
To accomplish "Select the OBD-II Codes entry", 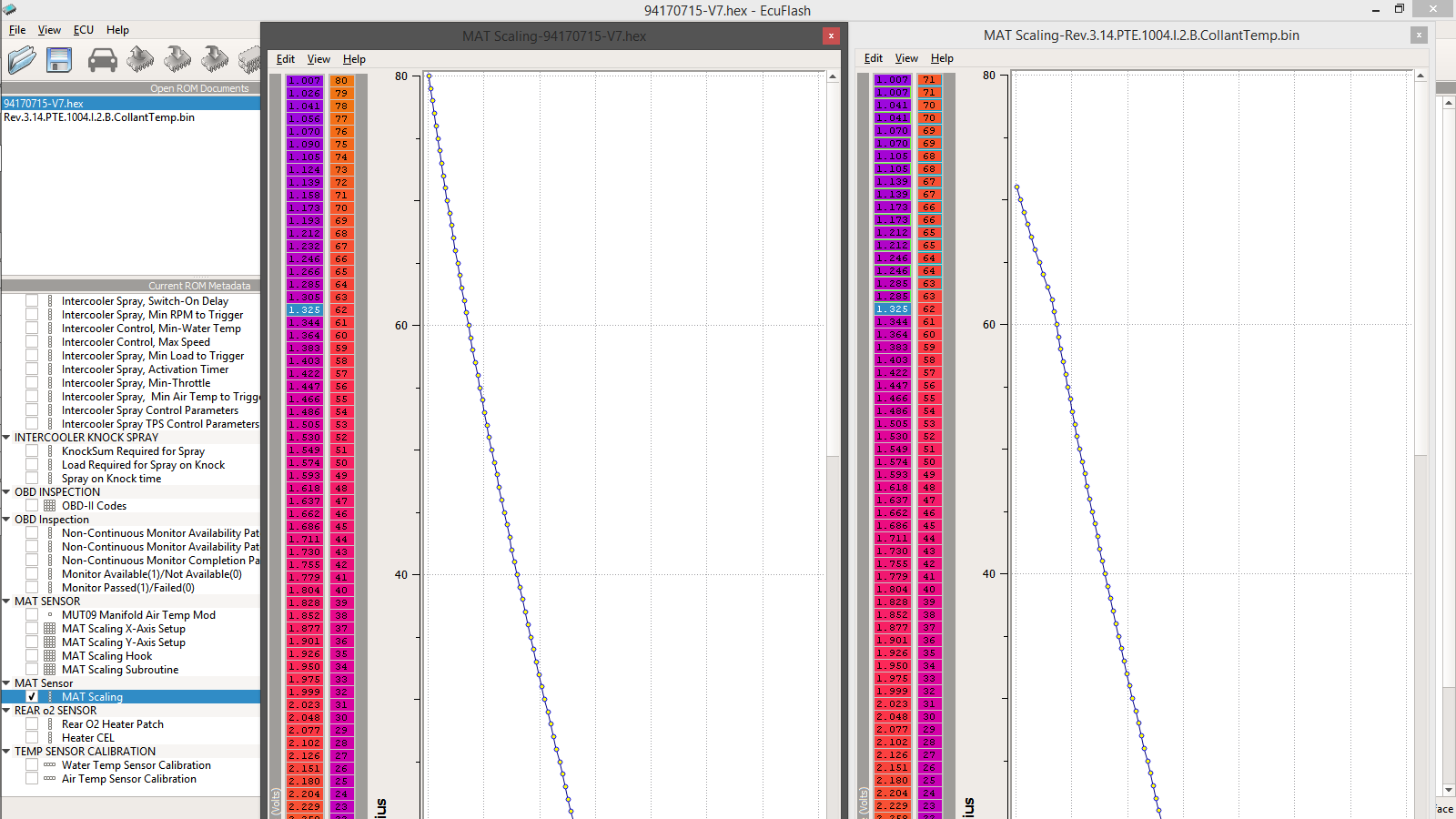I will tap(94, 506).
